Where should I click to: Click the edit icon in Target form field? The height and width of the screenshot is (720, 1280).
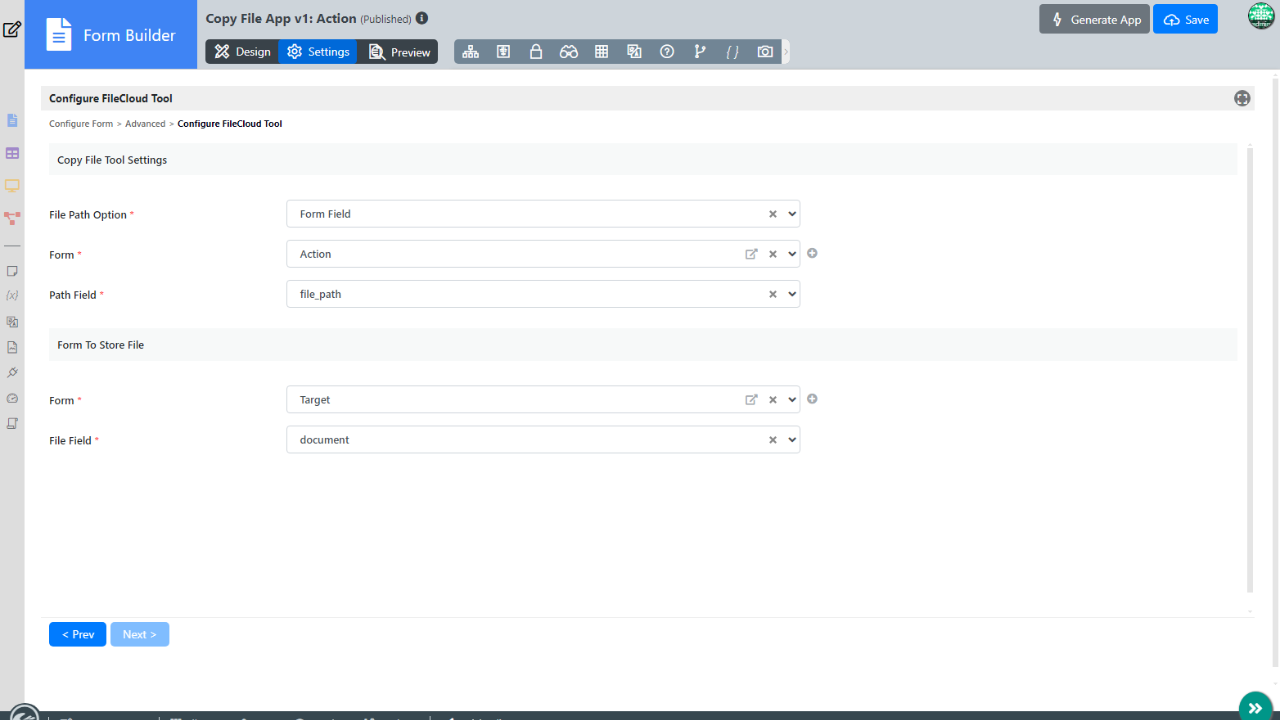pyautogui.click(x=752, y=399)
